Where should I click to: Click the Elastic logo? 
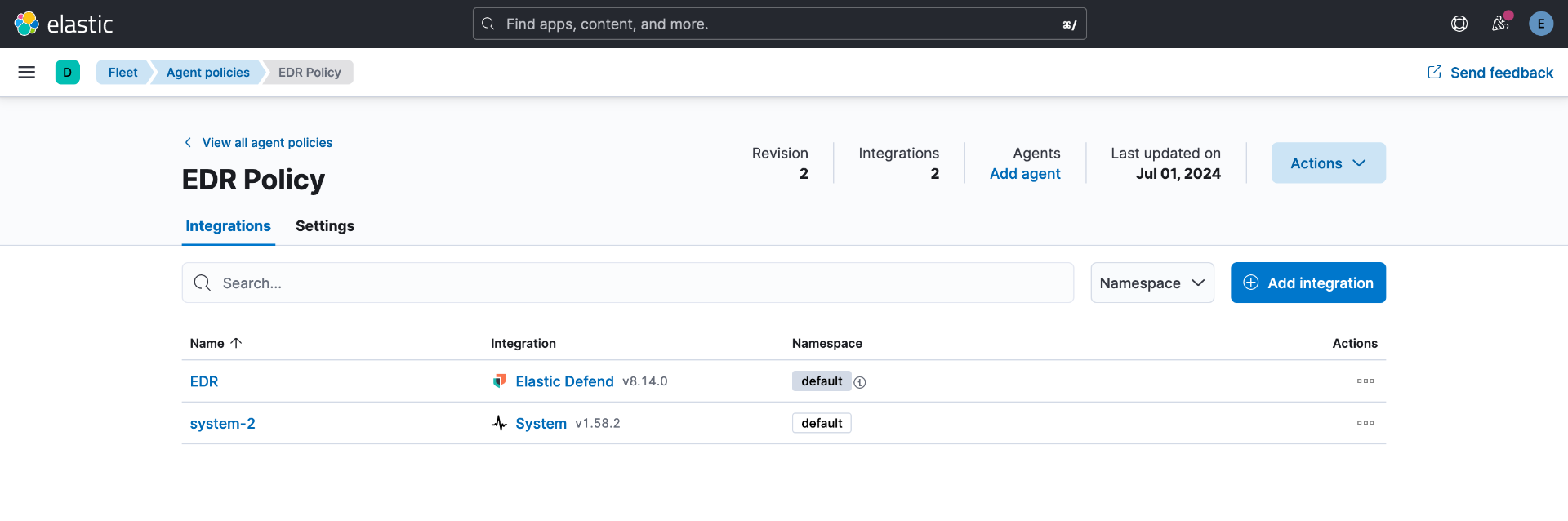tap(64, 24)
